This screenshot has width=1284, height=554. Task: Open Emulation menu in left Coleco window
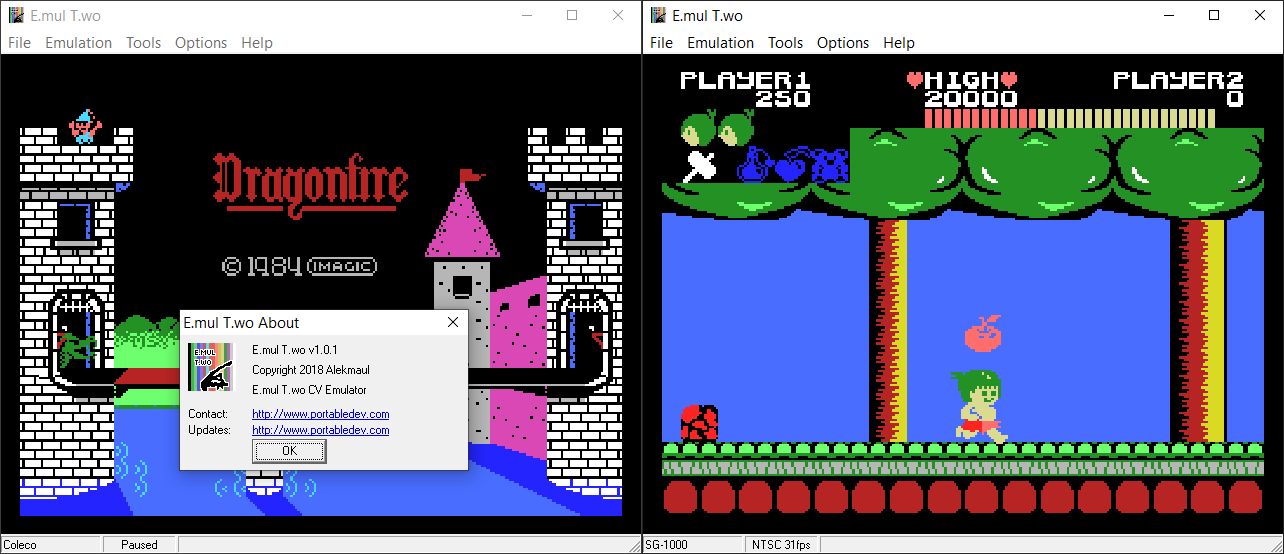click(78, 43)
